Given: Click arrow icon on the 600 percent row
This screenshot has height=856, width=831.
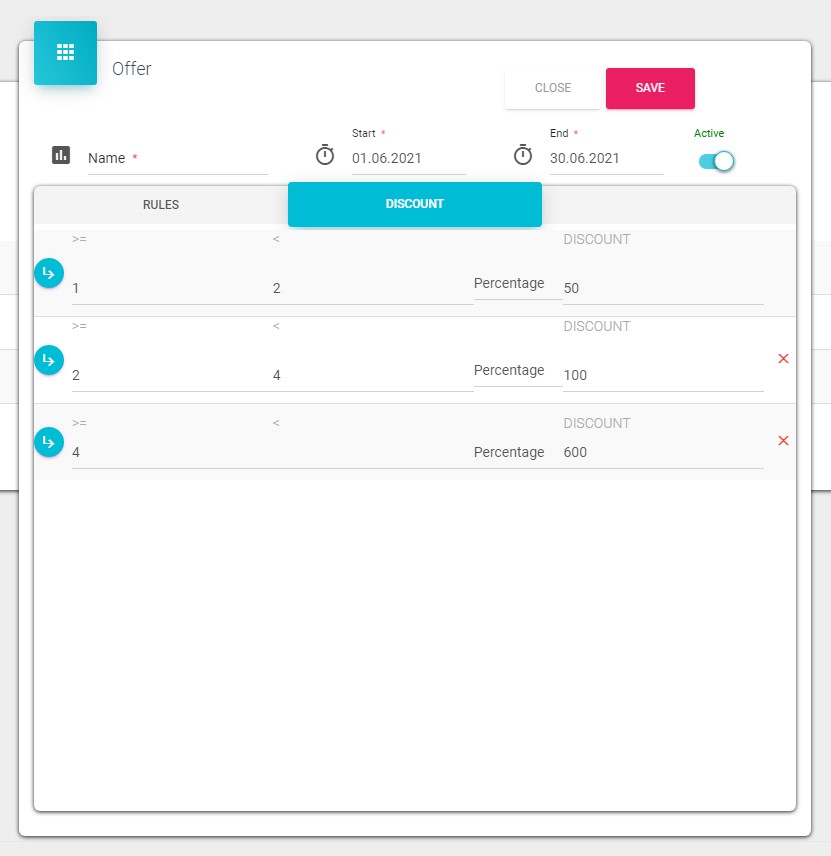Looking at the screenshot, I should pyautogui.click(x=49, y=441).
